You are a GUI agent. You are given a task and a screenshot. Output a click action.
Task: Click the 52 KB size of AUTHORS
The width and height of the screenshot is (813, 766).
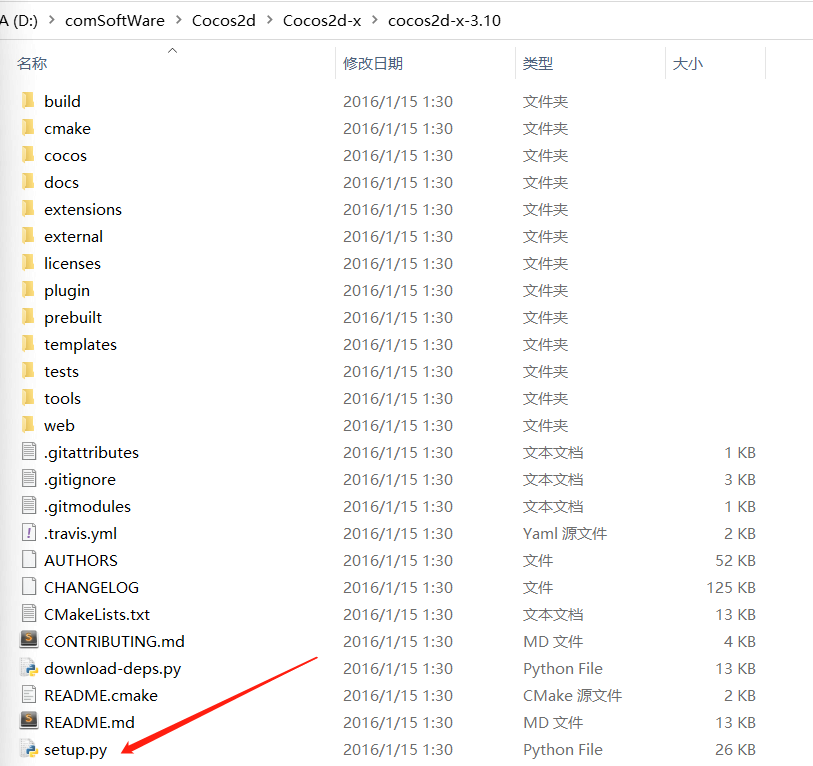[x=735, y=561]
